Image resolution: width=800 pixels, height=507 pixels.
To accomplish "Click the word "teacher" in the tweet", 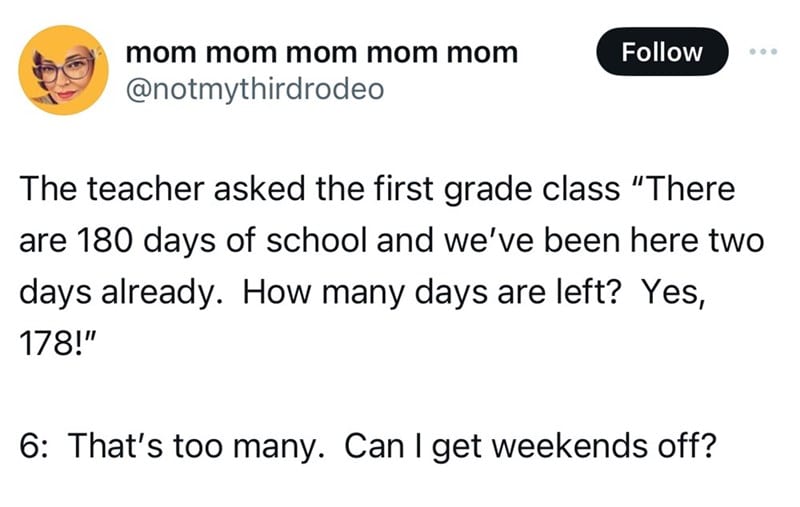I will tap(145, 189).
